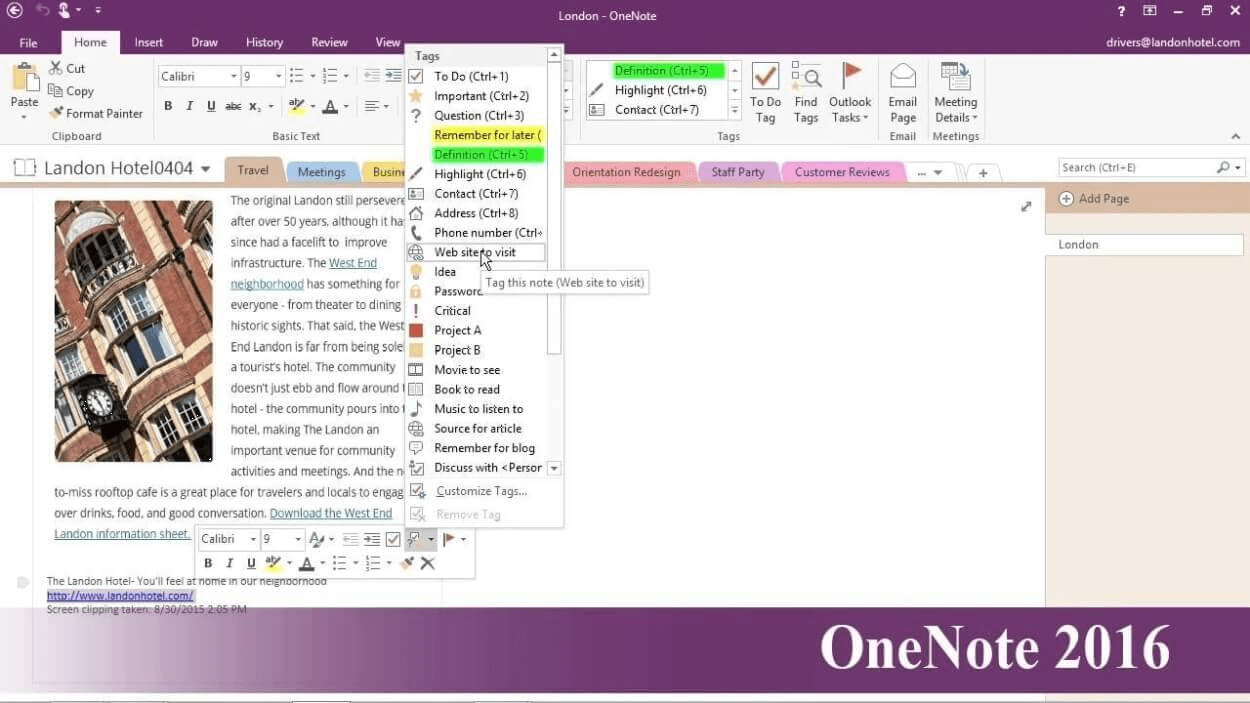Image resolution: width=1250 pixels, height=703 pixels.
Task: Choose the Movie to see tag
Action: [x=476, y=370]
